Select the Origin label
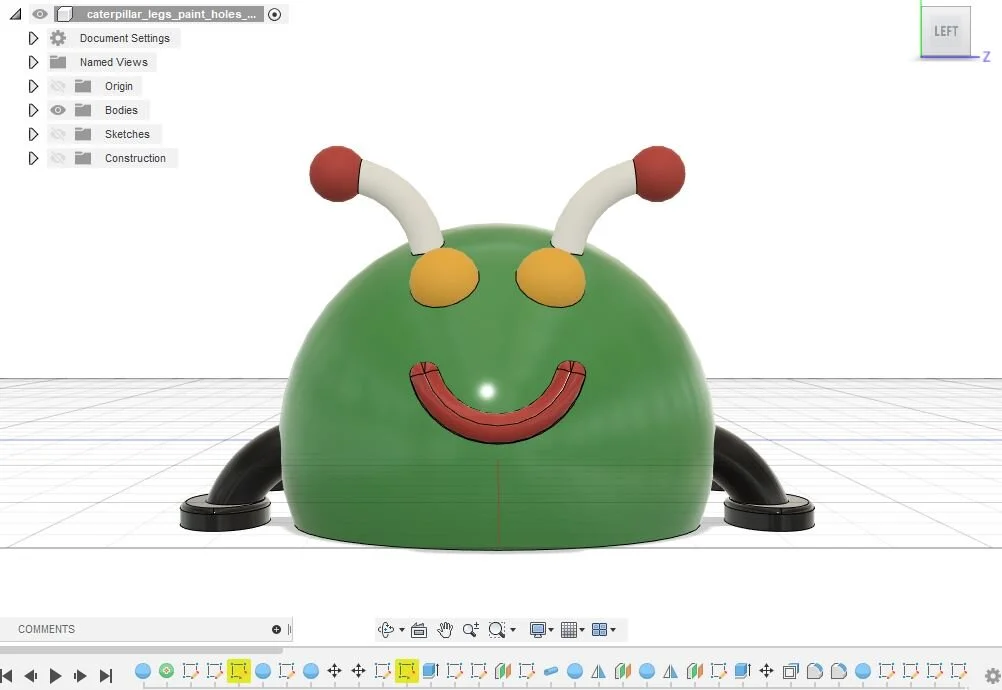The height and width of the screenshot is (690, 1002). pyautogui.click(x=119, y=86)
